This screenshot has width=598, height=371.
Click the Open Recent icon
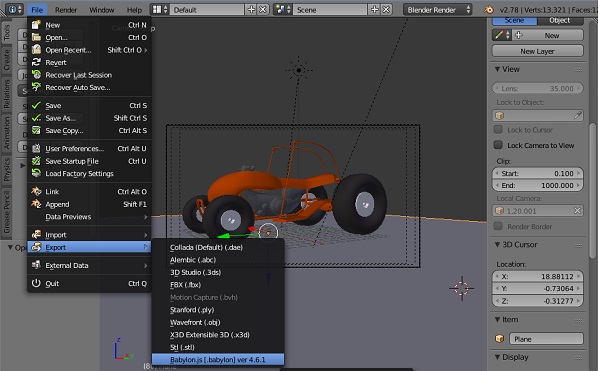tap(36, 50)
